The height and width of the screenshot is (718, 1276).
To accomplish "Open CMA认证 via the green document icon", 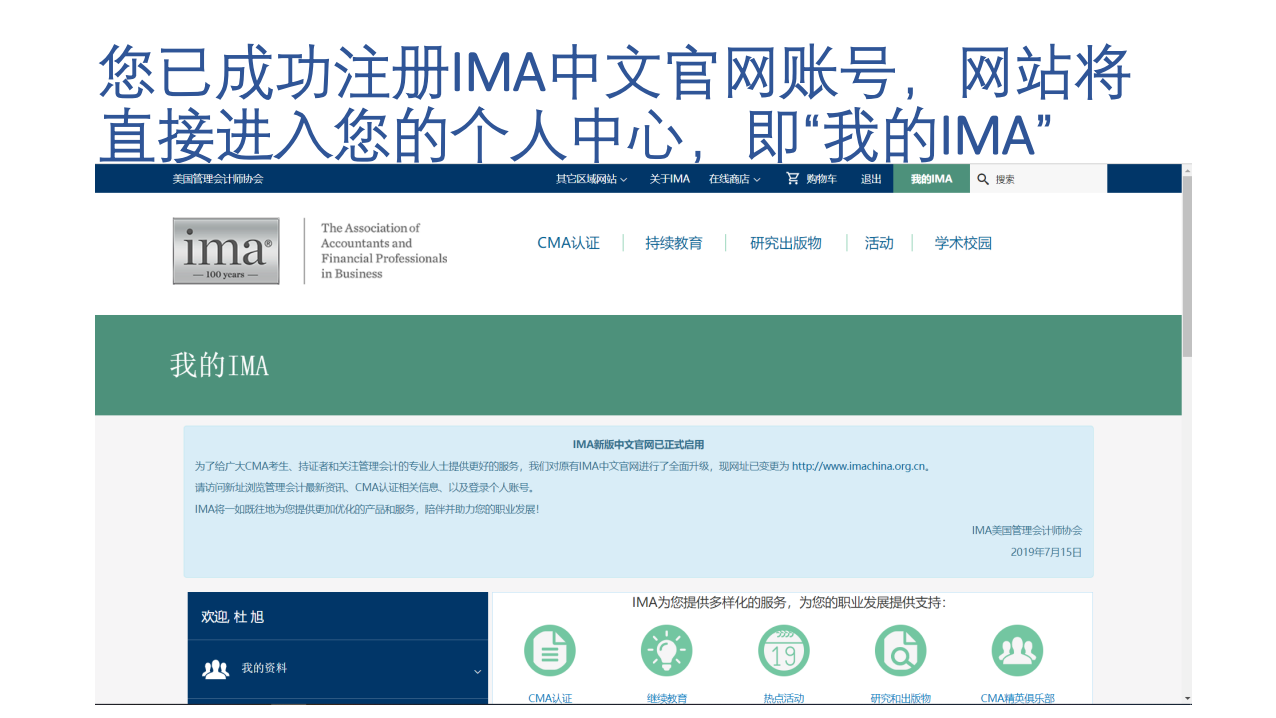I will (x=549, y=650).
